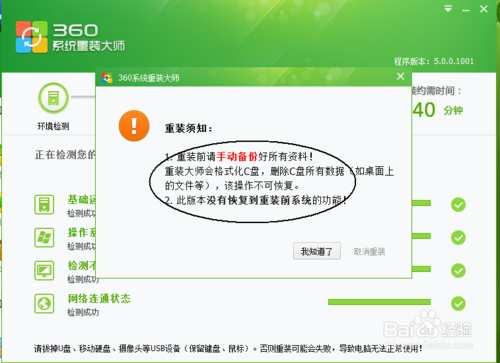
Task: Click the 取消重装 link in the dialog
Action: click(369, 252)
